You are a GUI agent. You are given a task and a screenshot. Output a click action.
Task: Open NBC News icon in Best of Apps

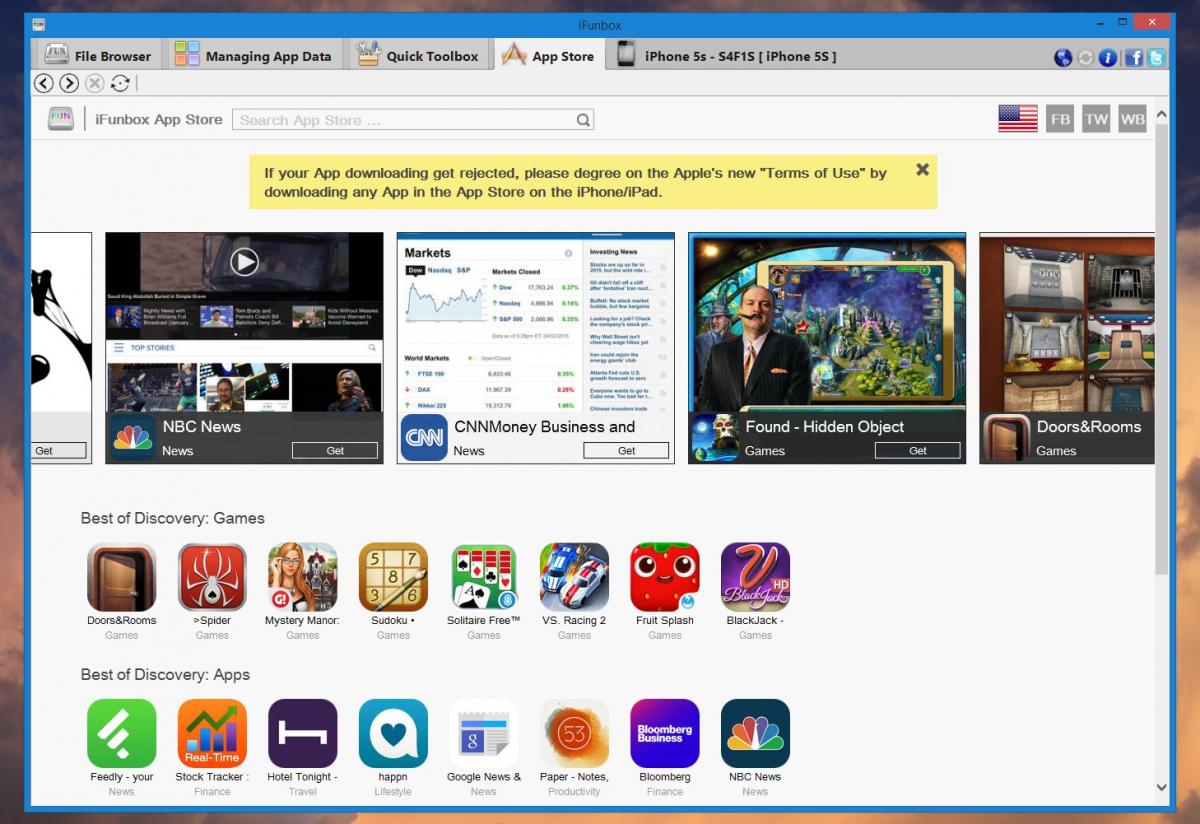pos(755,733)
